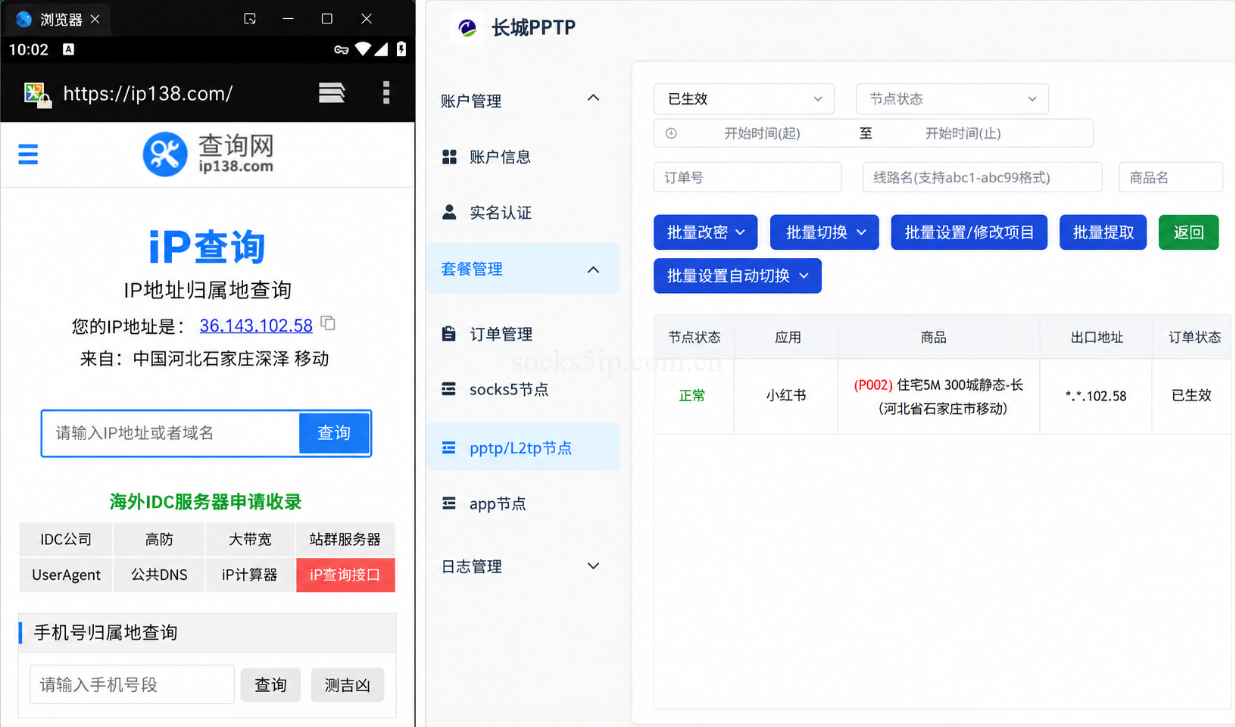Image resolution: width=1235 pixels, height=727 pixels.
Task: Click the Wi-Fi icon in phone status bar
Action: [363, 49]
